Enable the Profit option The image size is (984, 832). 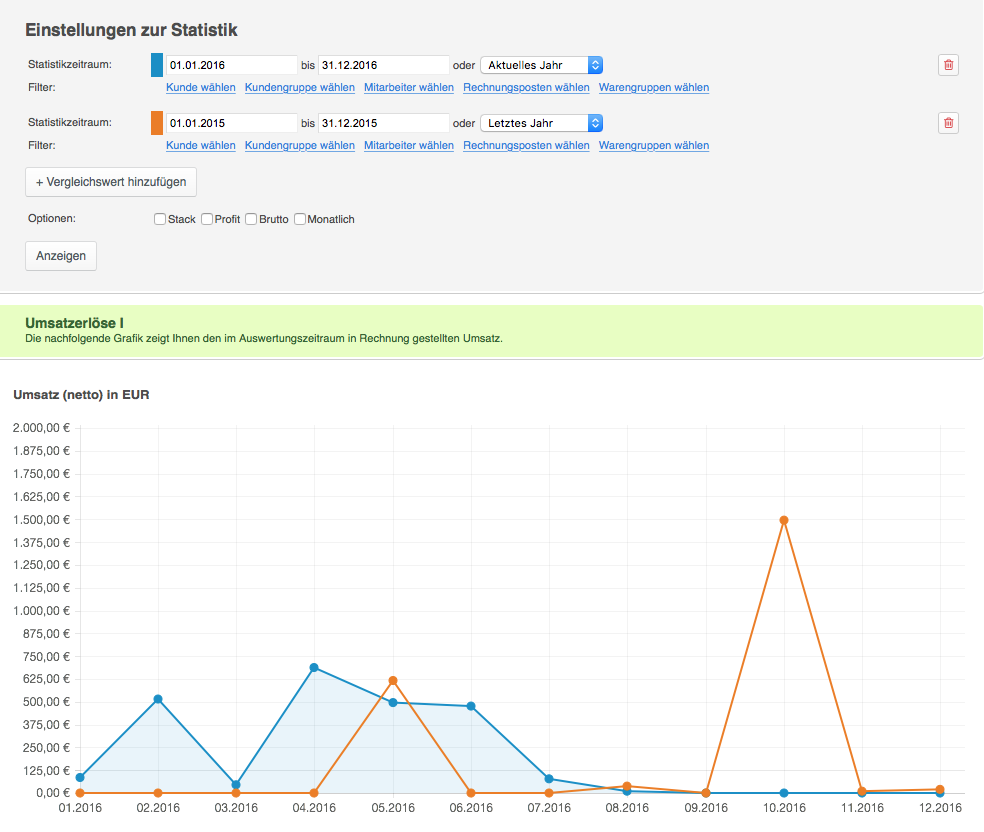[207, 219]
